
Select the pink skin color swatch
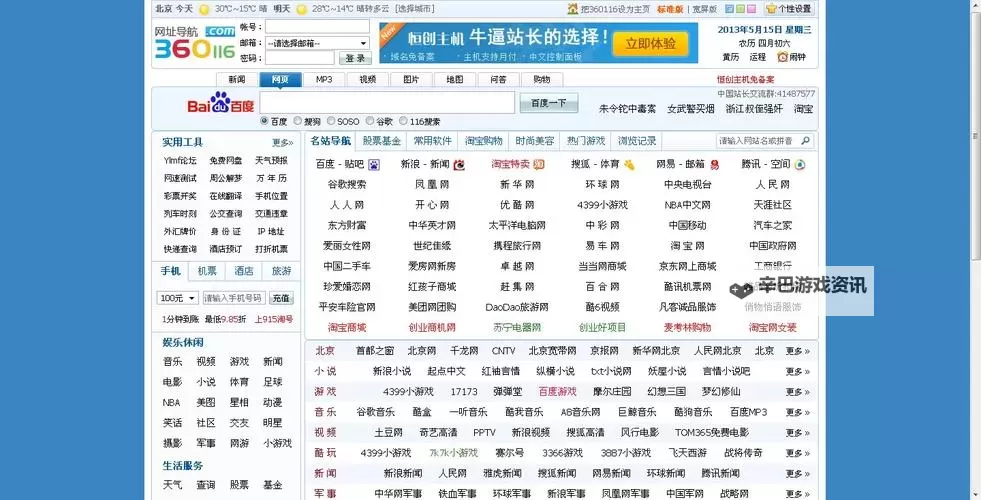click(751, 9)
